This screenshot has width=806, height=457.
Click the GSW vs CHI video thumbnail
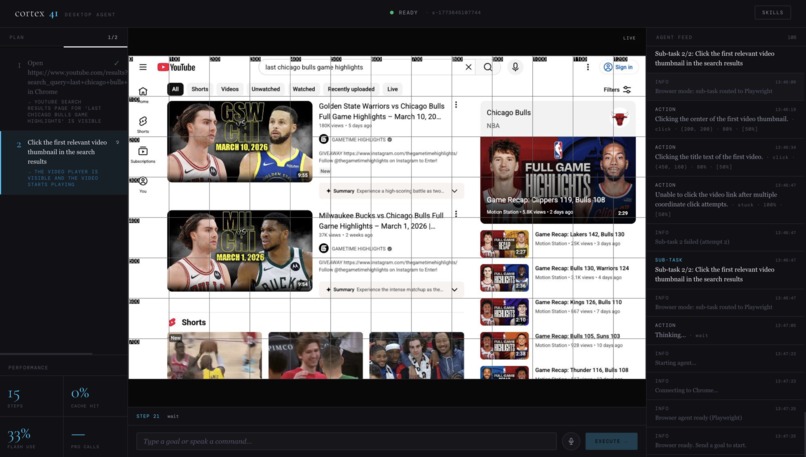(240, 141)
